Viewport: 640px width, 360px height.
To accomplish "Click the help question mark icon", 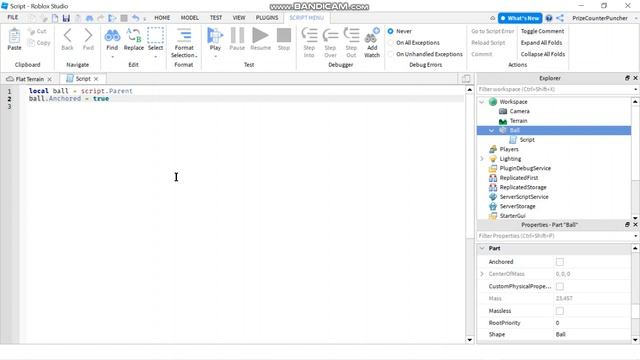I will pyautogui.click(x=549, y=18).
